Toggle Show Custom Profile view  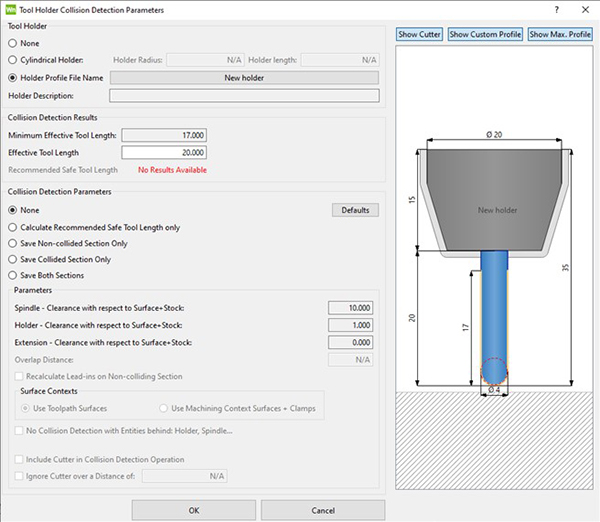click(x=485, y=34)
